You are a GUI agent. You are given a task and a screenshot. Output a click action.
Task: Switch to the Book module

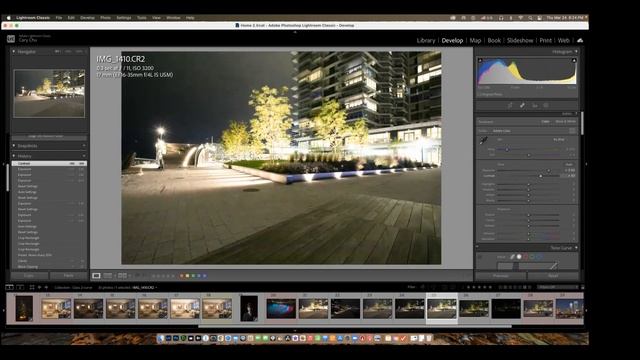point(494,40)
